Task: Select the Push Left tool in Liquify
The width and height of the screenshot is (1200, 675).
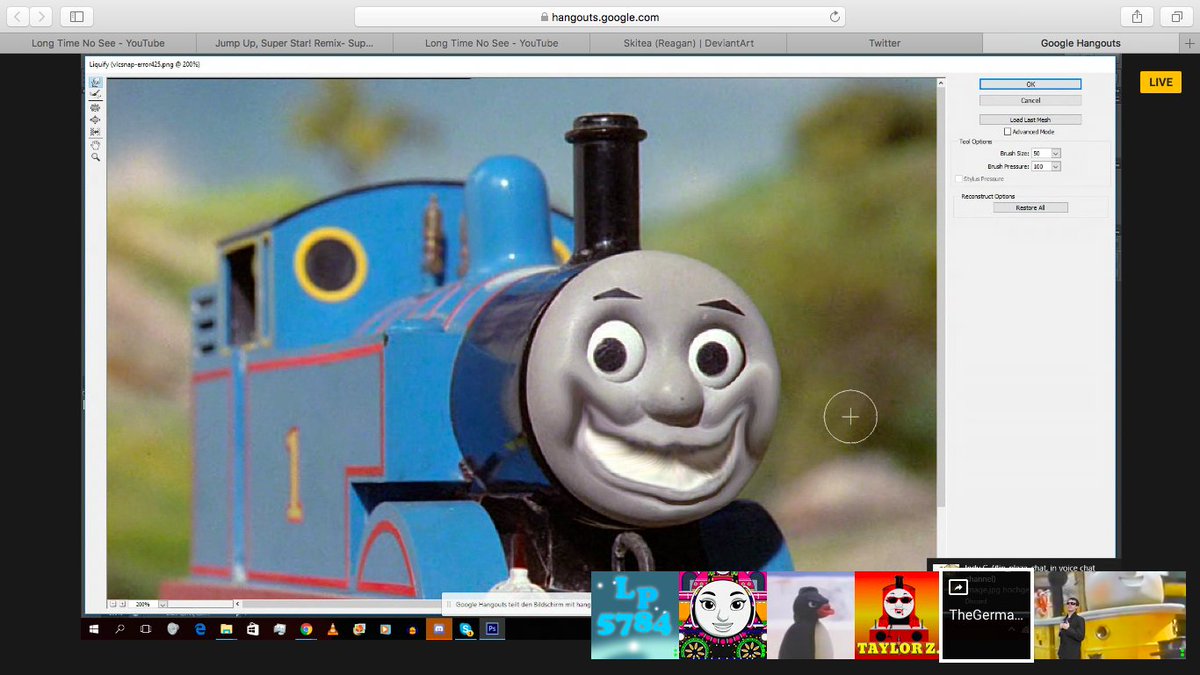Action: (95, 132)
